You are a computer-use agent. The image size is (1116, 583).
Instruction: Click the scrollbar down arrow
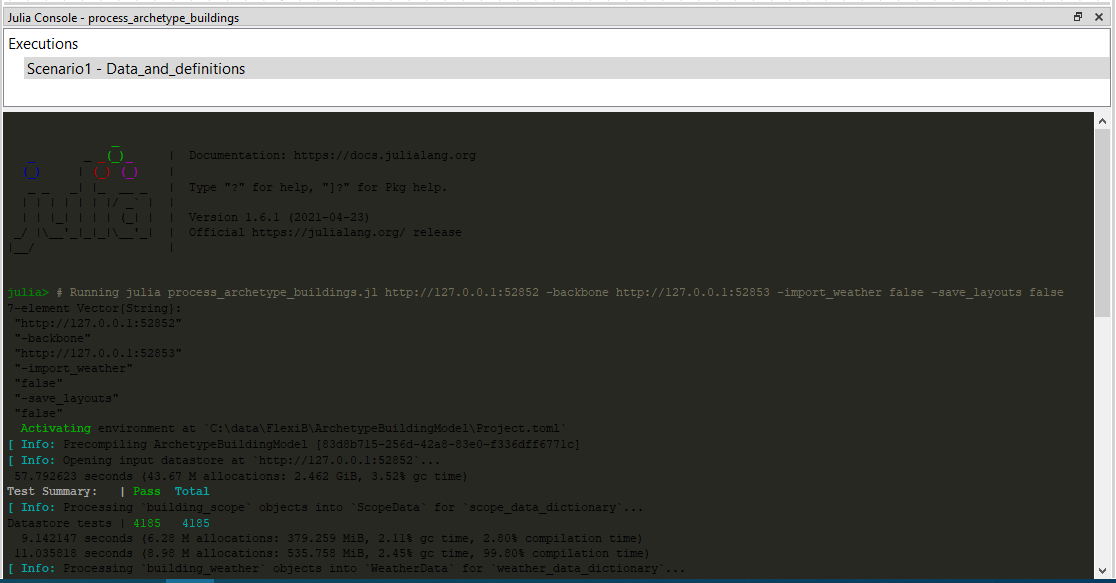[1103, 572]
